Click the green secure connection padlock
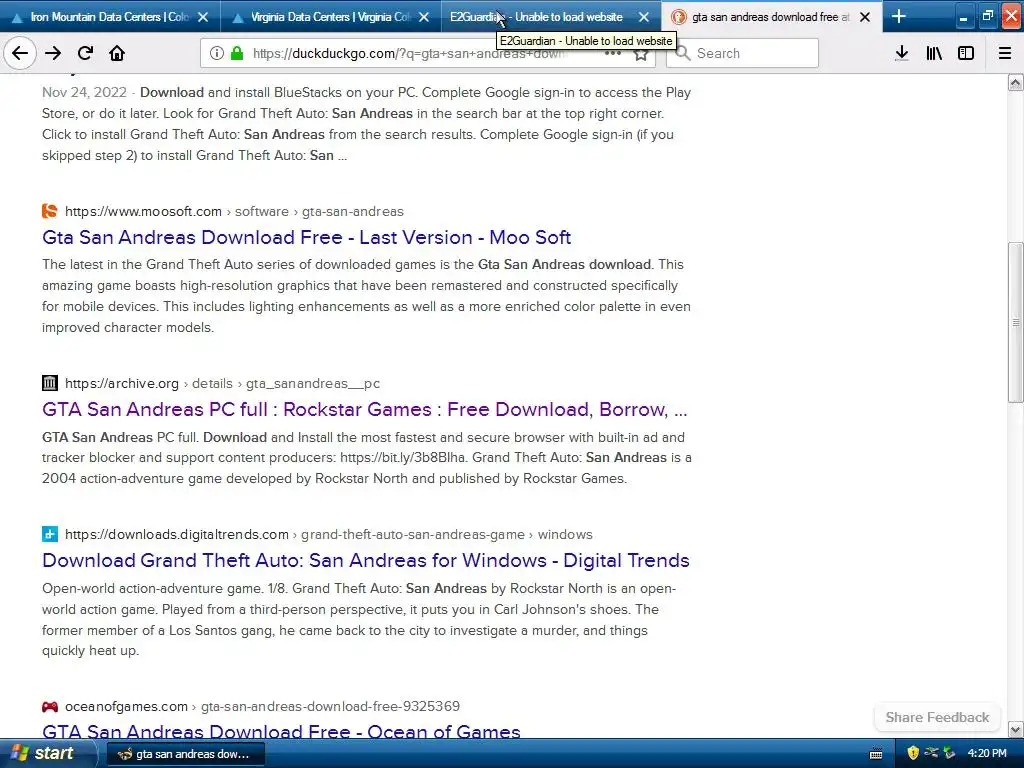The height and width of the screenshot is (768, 1024). (238, 53)
